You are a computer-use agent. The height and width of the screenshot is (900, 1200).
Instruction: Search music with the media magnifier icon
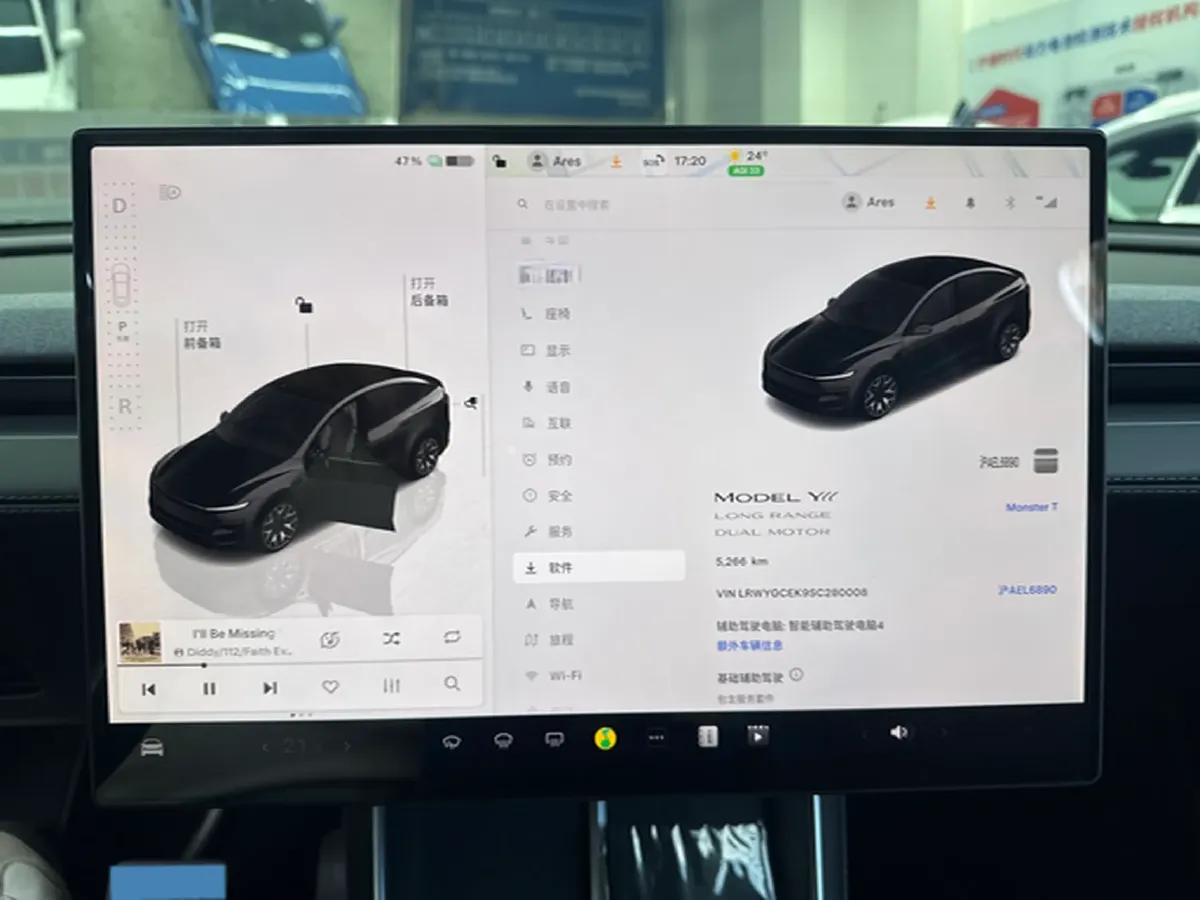(x=452, y=685)
